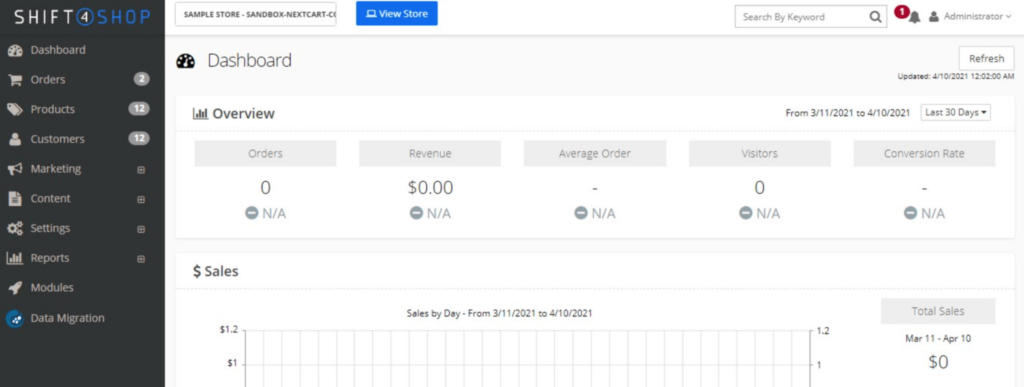Click the Dashboard gauge icon in sidebar
Screen dimensions: 1024x387
tap(15, 51)
